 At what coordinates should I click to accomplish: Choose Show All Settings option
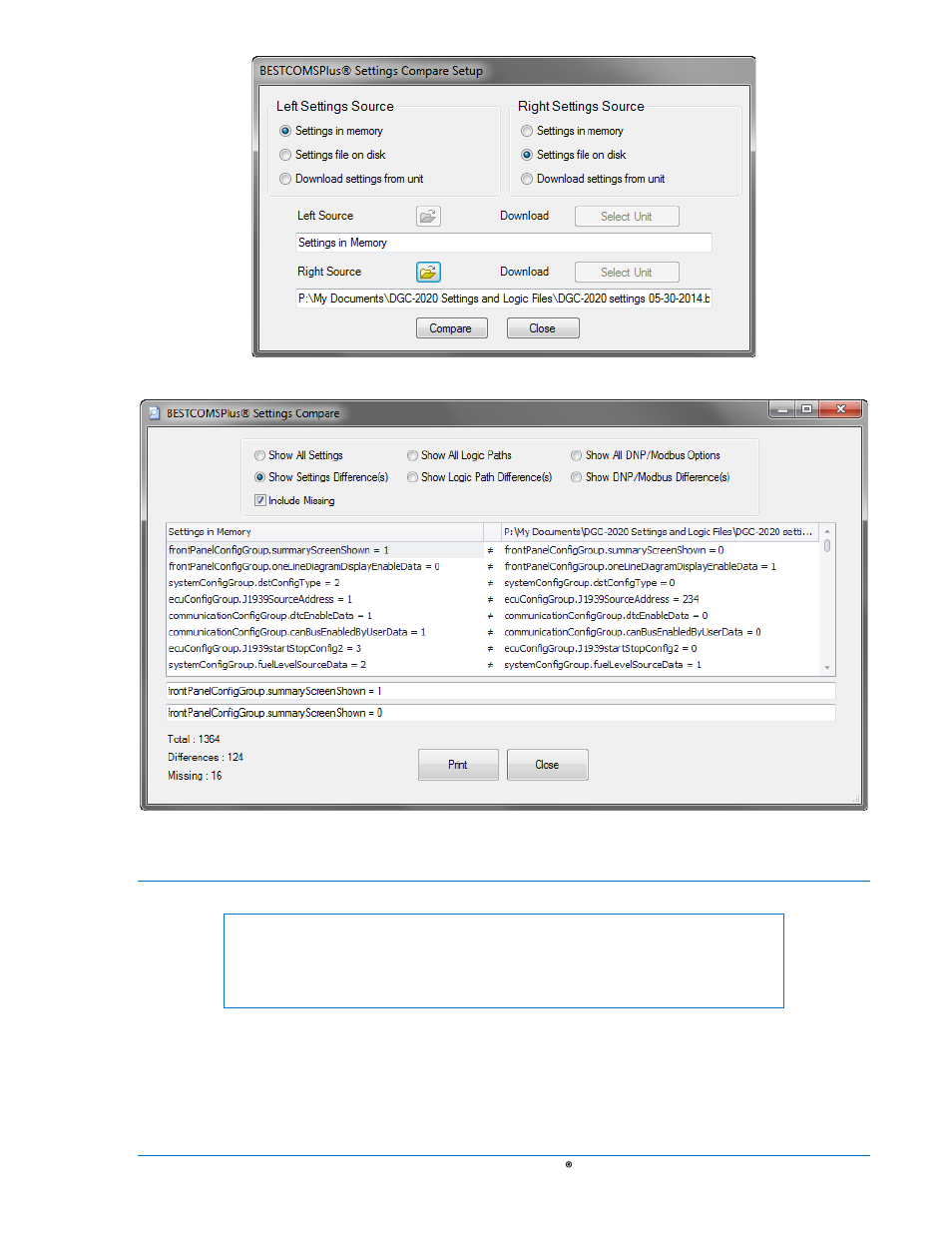coord(259,455)
